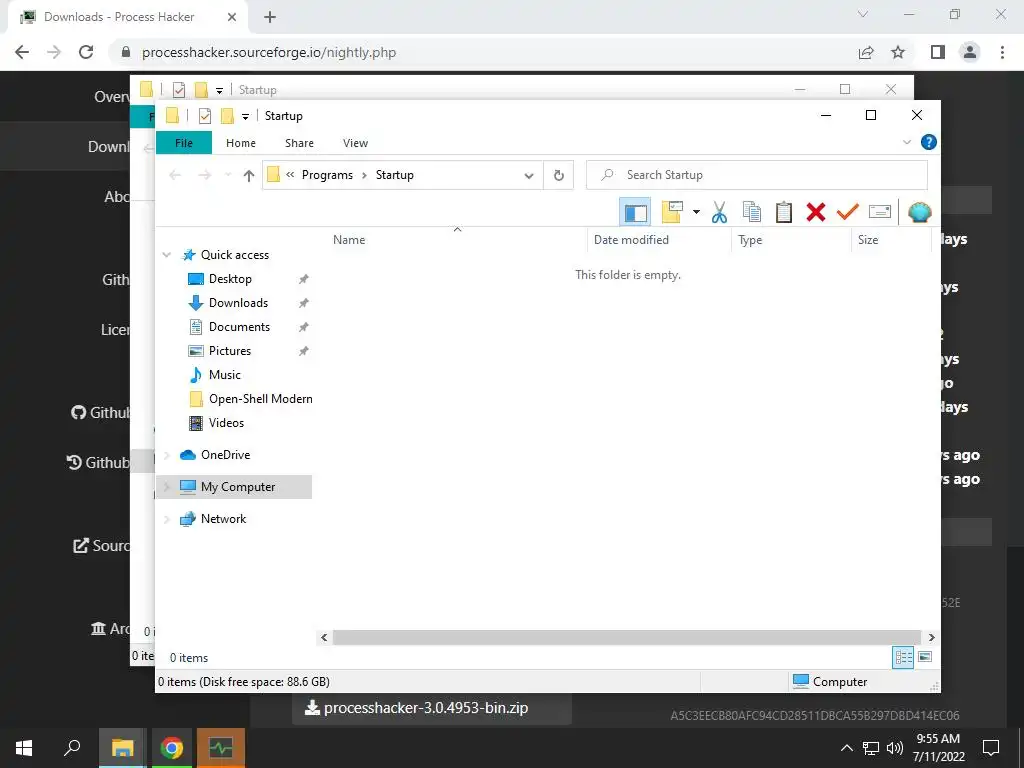
Task: Expand the Network tree node
Action: tap(167, 519)
